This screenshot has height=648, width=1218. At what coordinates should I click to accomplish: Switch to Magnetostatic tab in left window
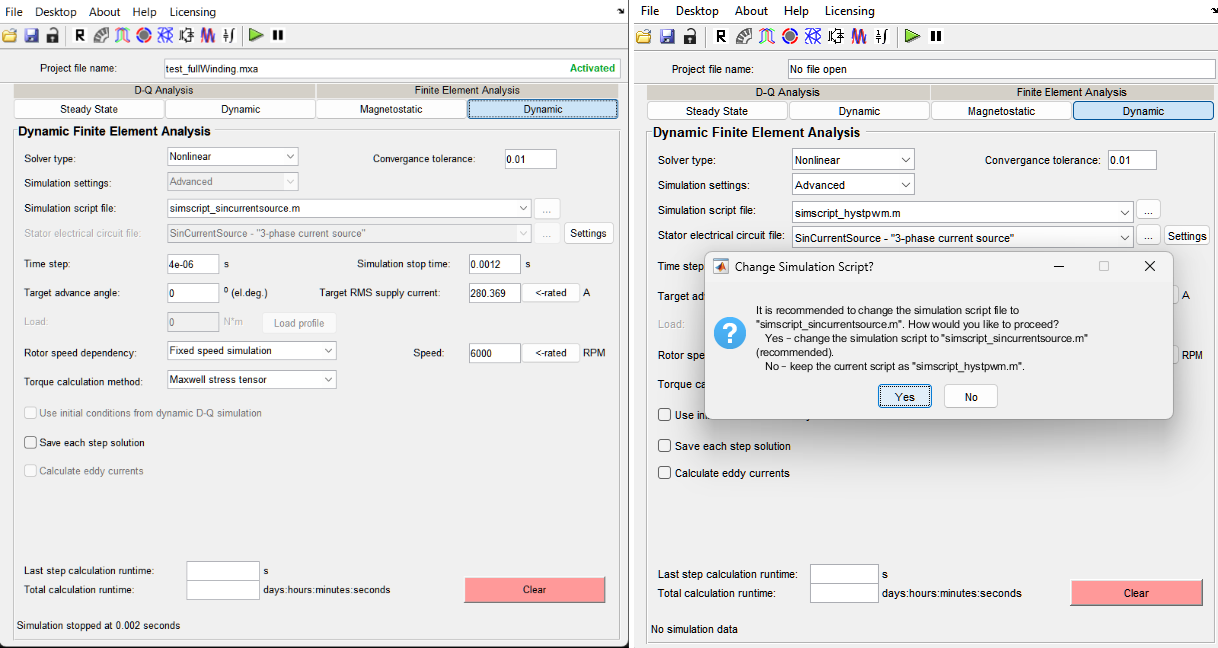[391, 109]
